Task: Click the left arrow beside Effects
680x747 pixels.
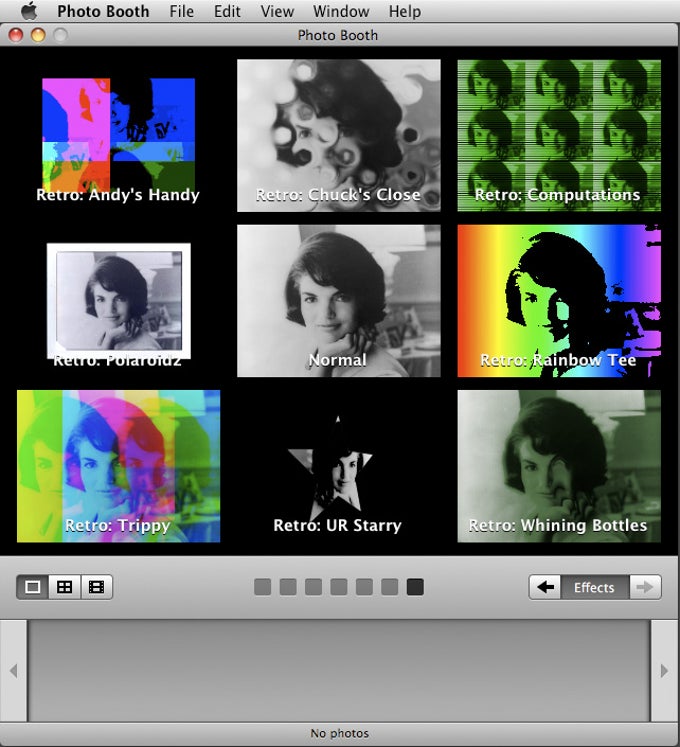Action: [545, 587]
